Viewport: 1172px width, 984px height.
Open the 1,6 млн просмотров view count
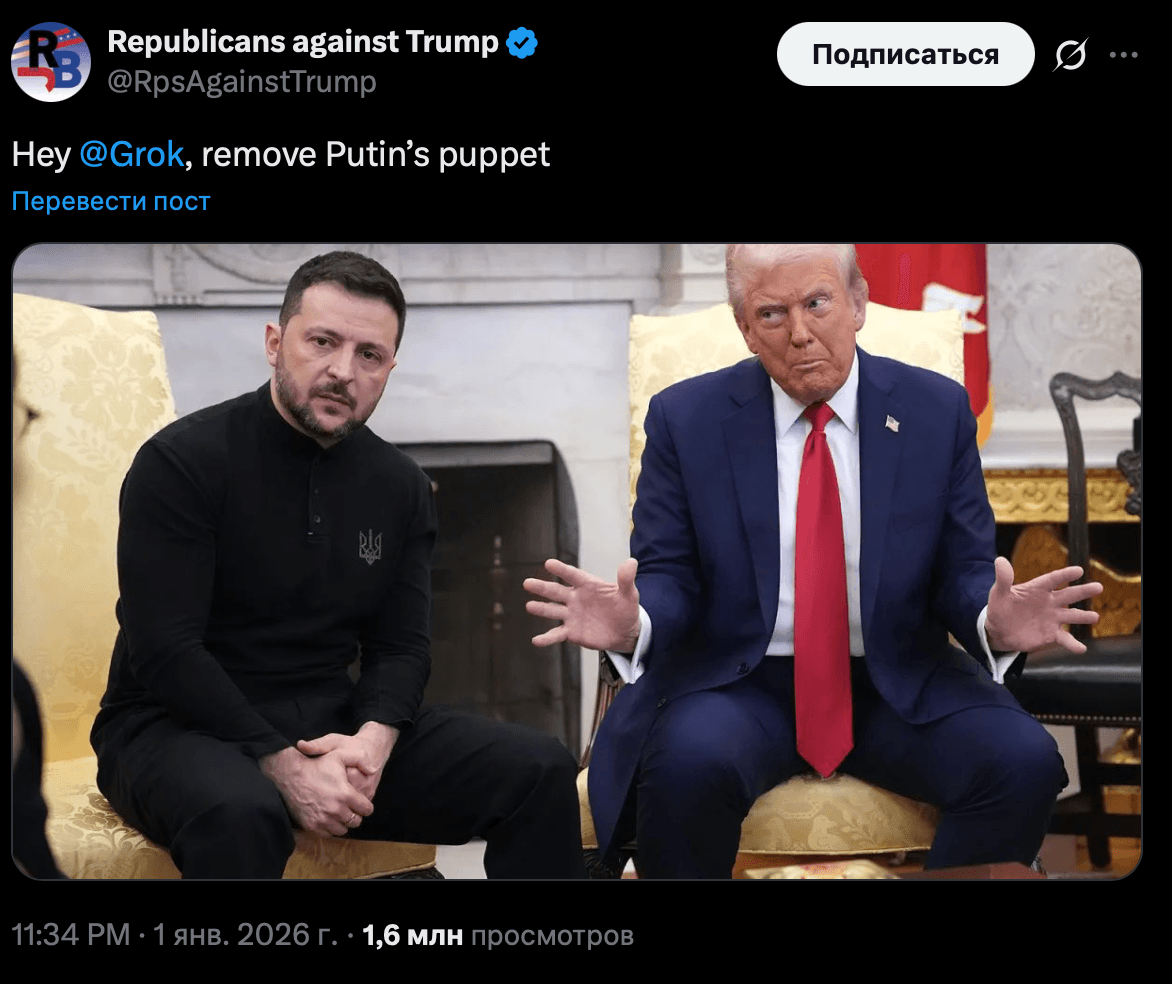coord(498,935)
